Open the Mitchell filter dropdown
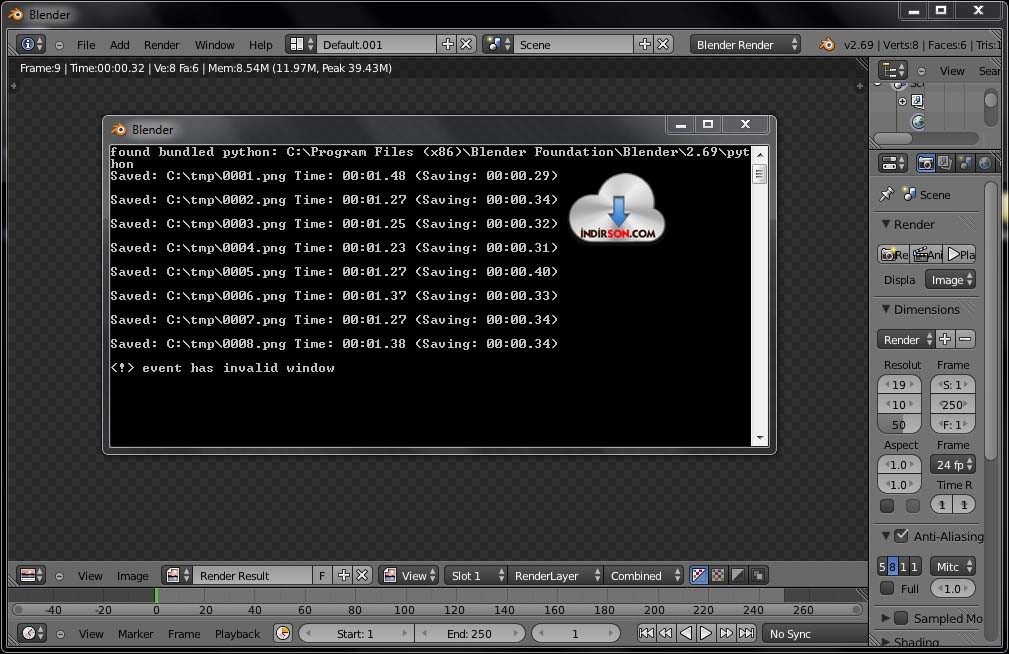 tap(953, 567)
